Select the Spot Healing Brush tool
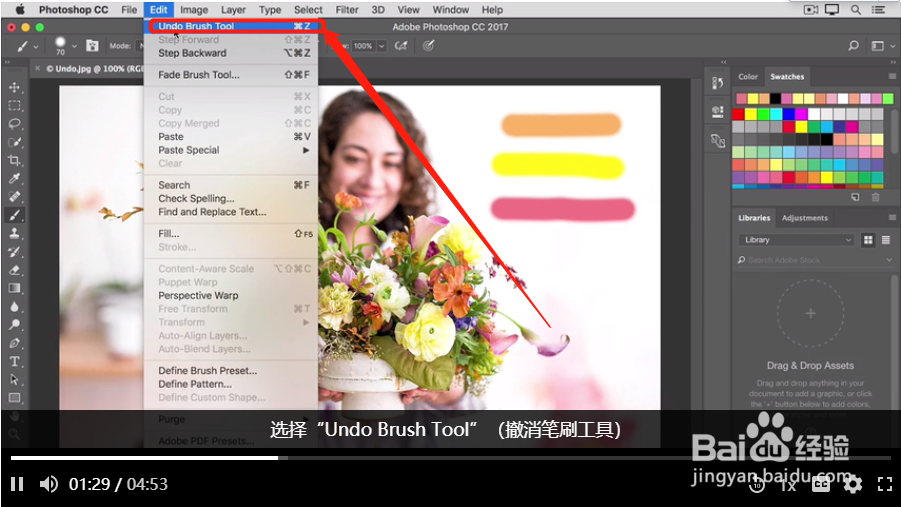This screenshot has height=507, width=901. (x=14, y=197)
